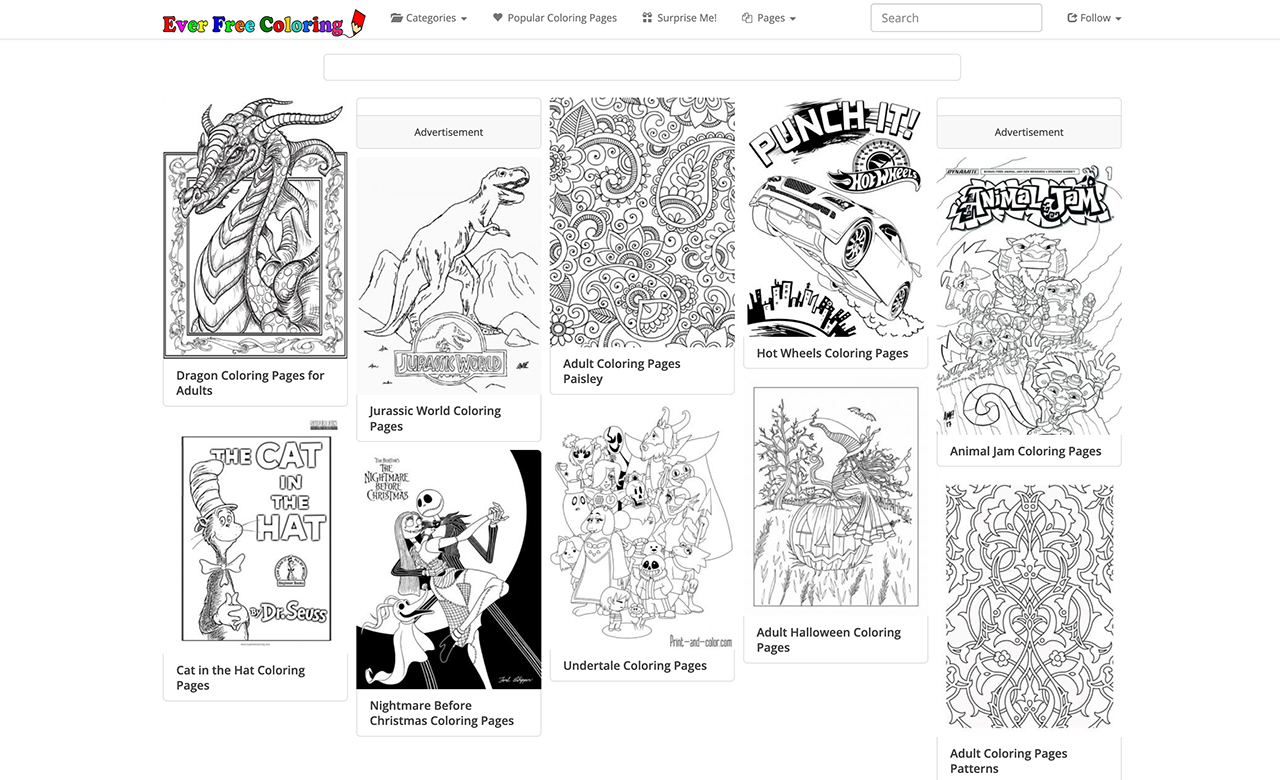This screenshot has height=780, width=1280.
Task: Click the Pages copy icon in navbar
Action: pos(747,18)
